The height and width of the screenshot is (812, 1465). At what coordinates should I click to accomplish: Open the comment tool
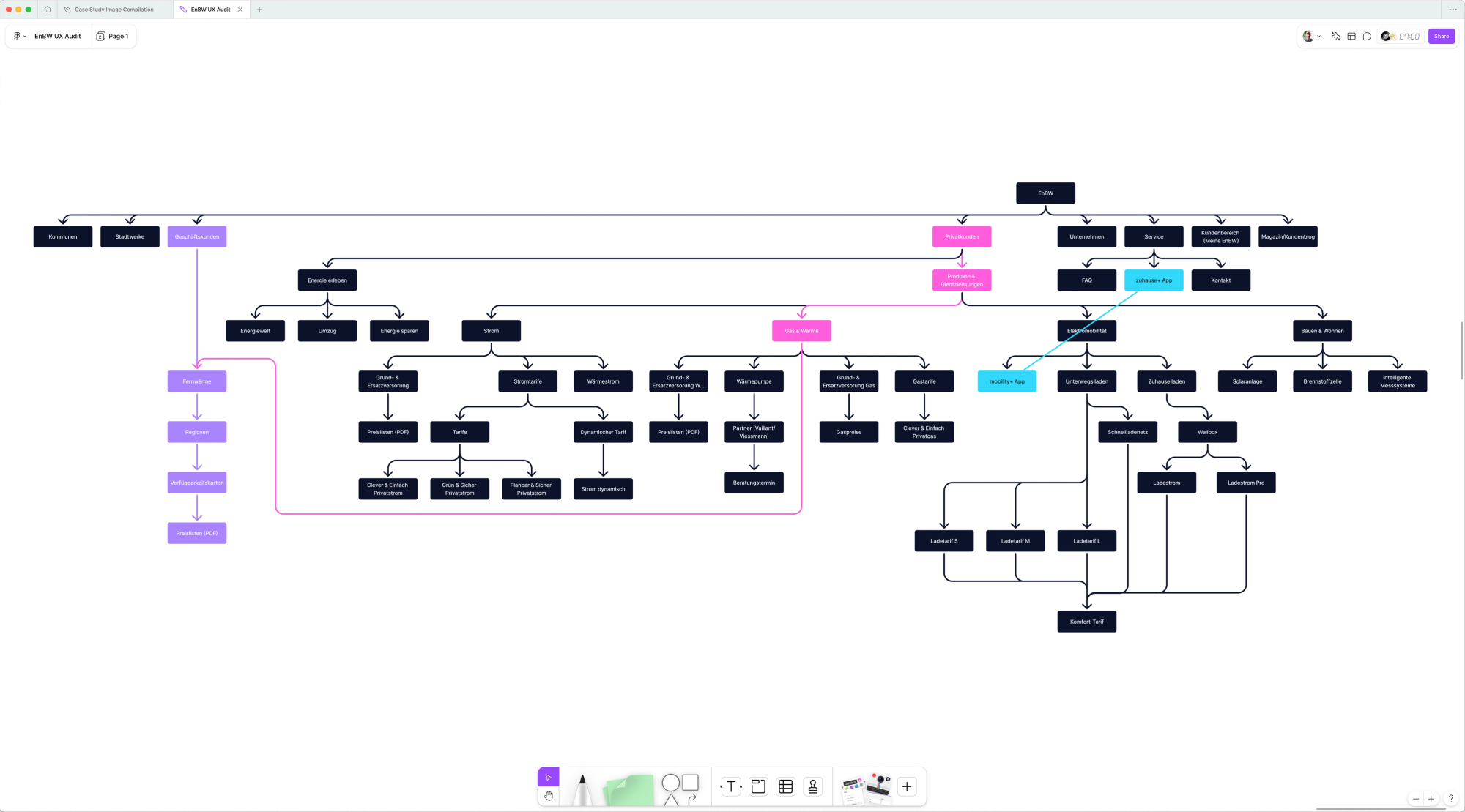(1367, 36)
